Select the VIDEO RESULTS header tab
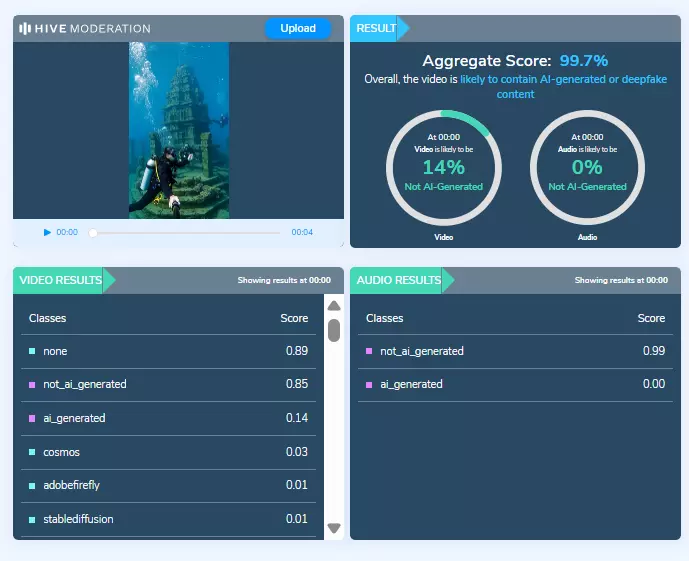This screenshot has height=561, width=689. pyautogui.click(x=61, y=280)
